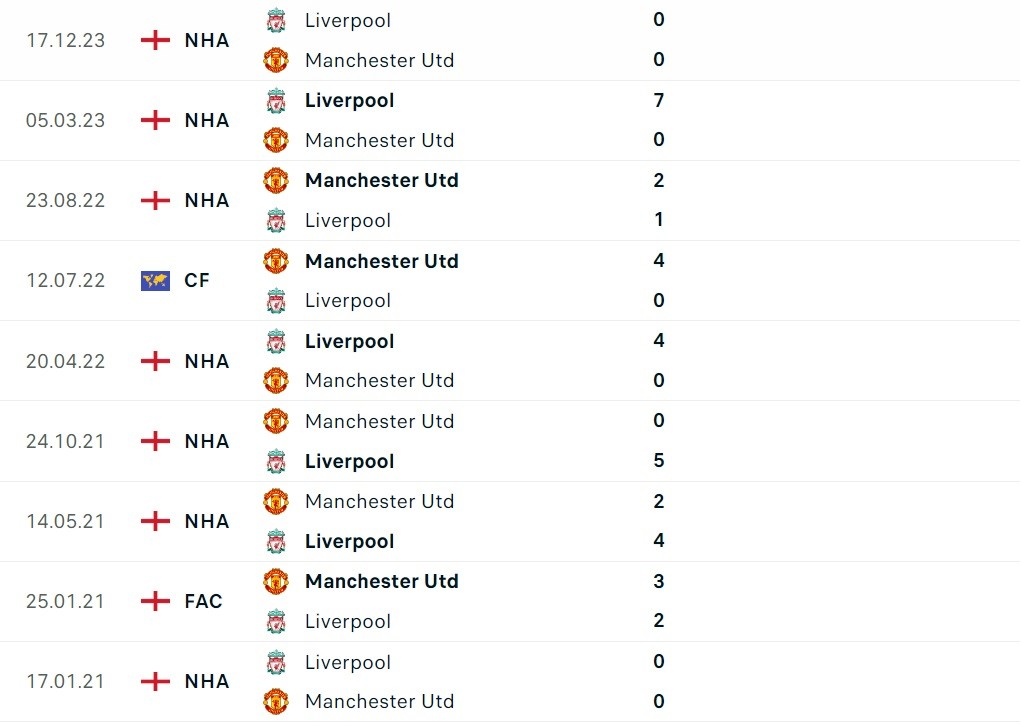Screen dimensions: 1022x724
Task: Click the world flag icon beside CF
Action: click(x=155, y=280)
